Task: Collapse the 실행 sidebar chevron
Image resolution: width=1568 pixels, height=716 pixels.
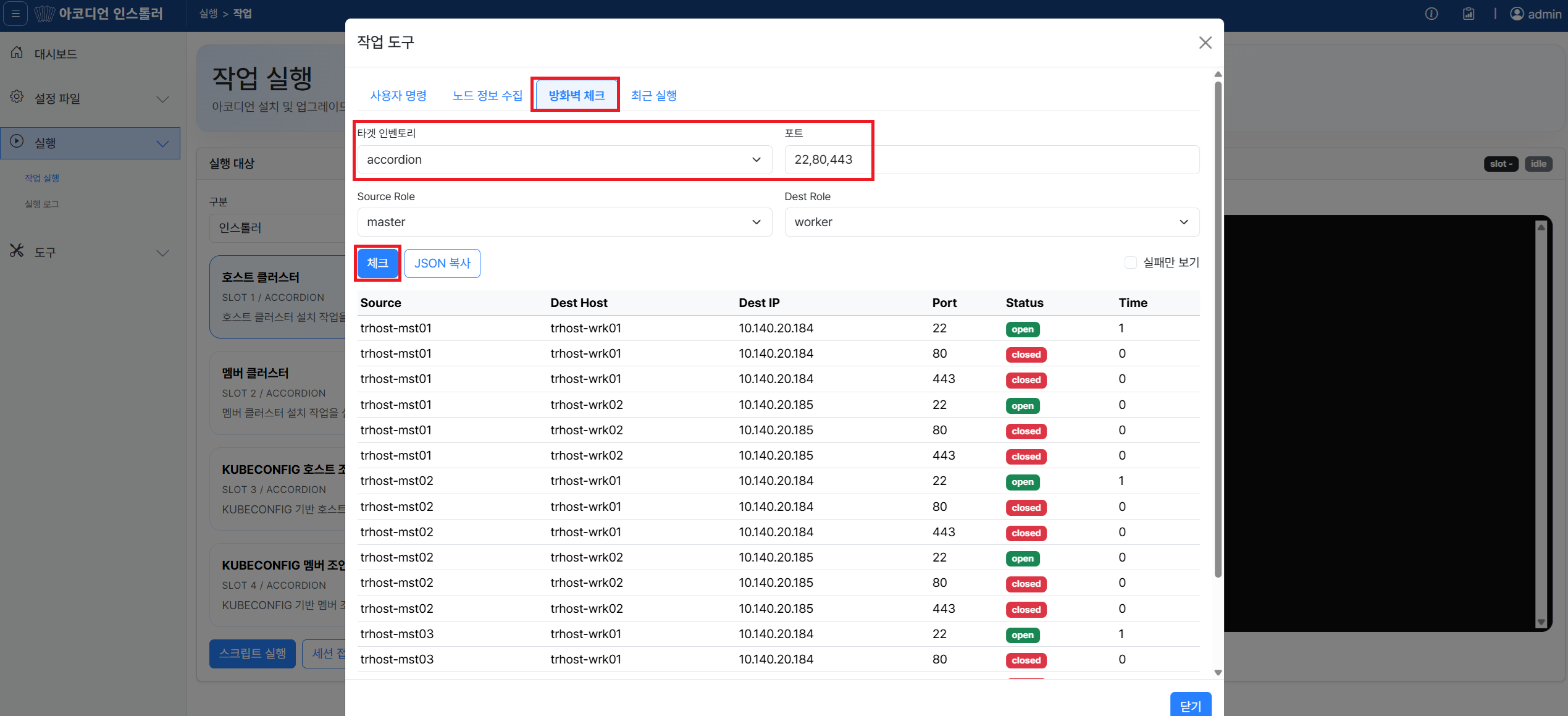Action: [162, 143]
